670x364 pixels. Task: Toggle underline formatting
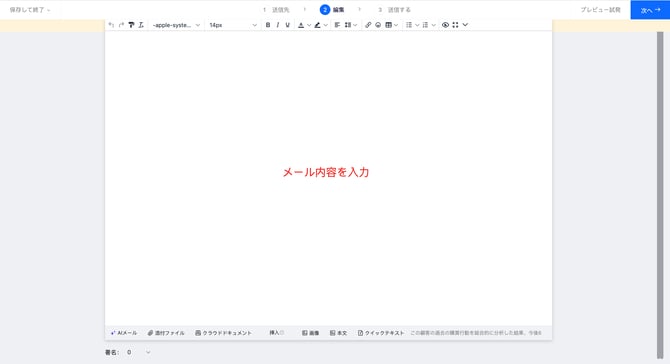(x=288, y=25)
